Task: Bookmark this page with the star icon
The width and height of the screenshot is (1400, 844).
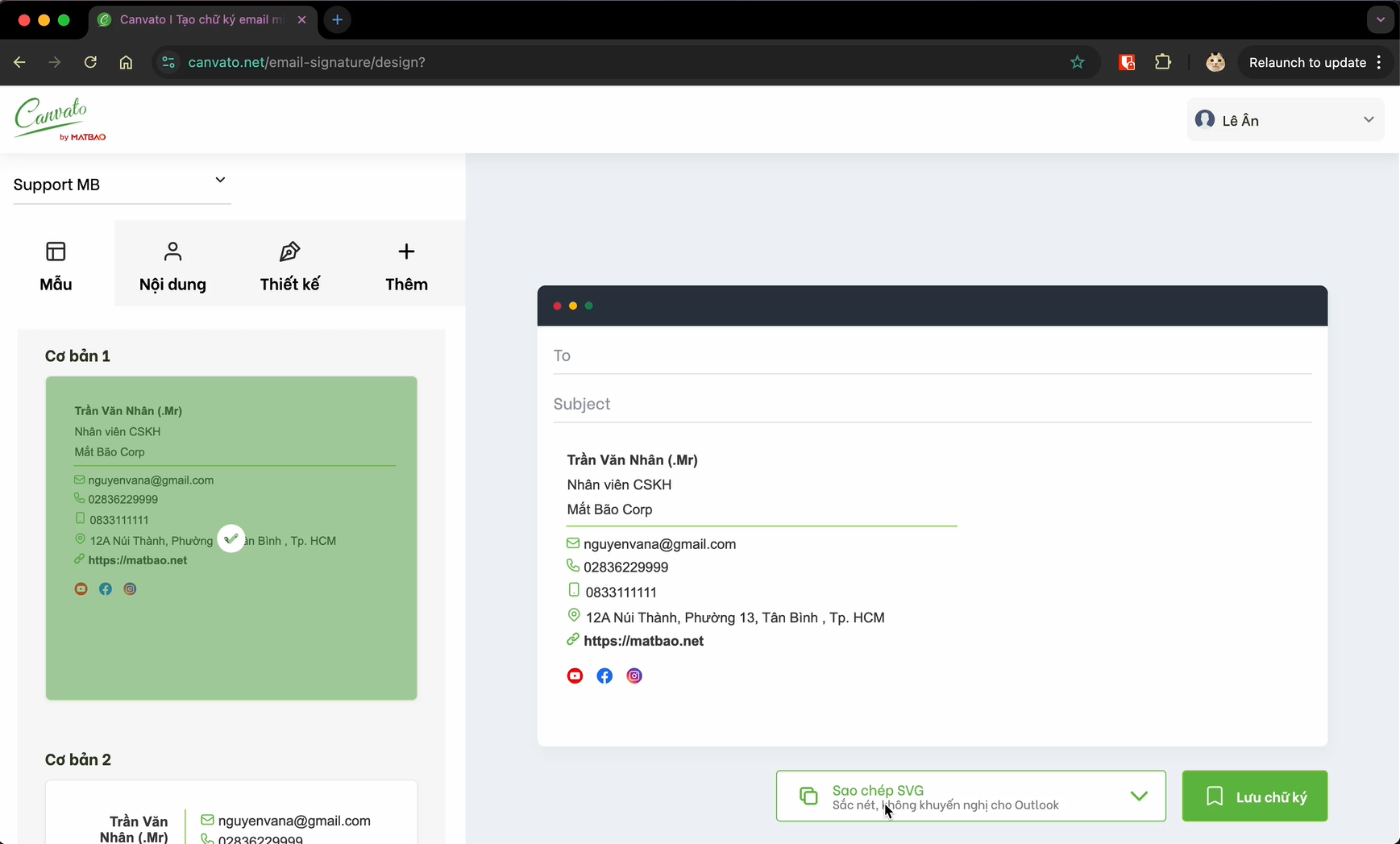Action: [1077, 62]
